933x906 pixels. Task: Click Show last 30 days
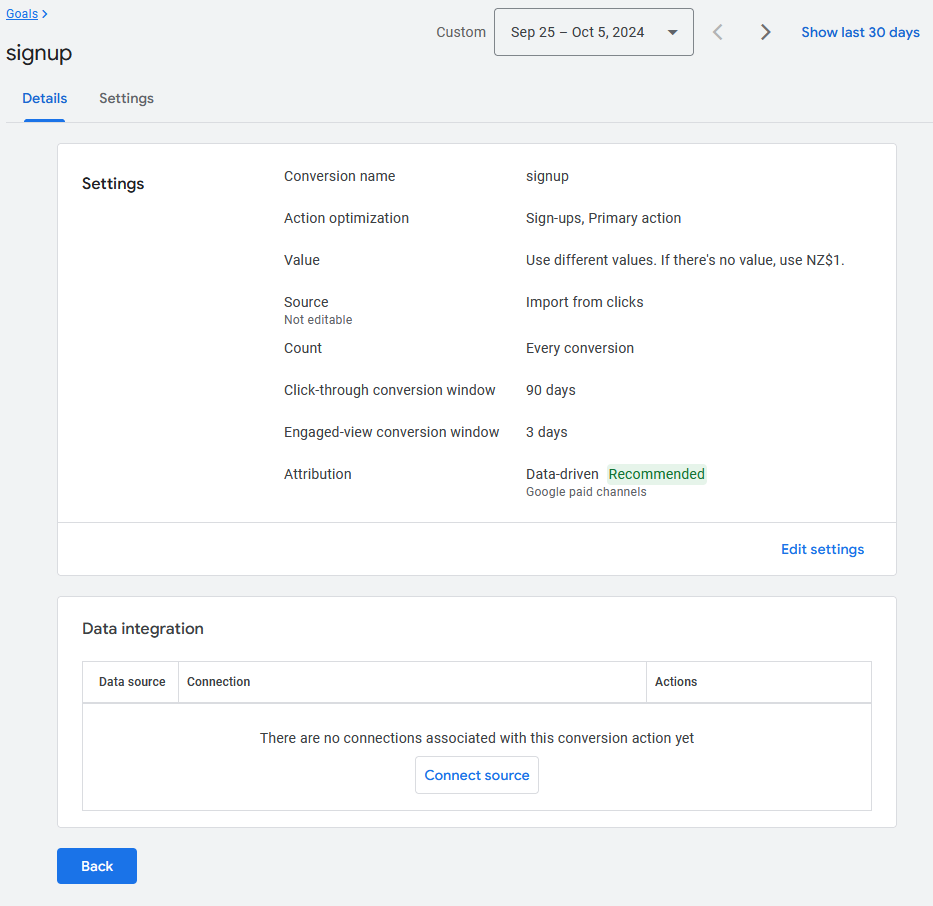[x=860, y=32]
